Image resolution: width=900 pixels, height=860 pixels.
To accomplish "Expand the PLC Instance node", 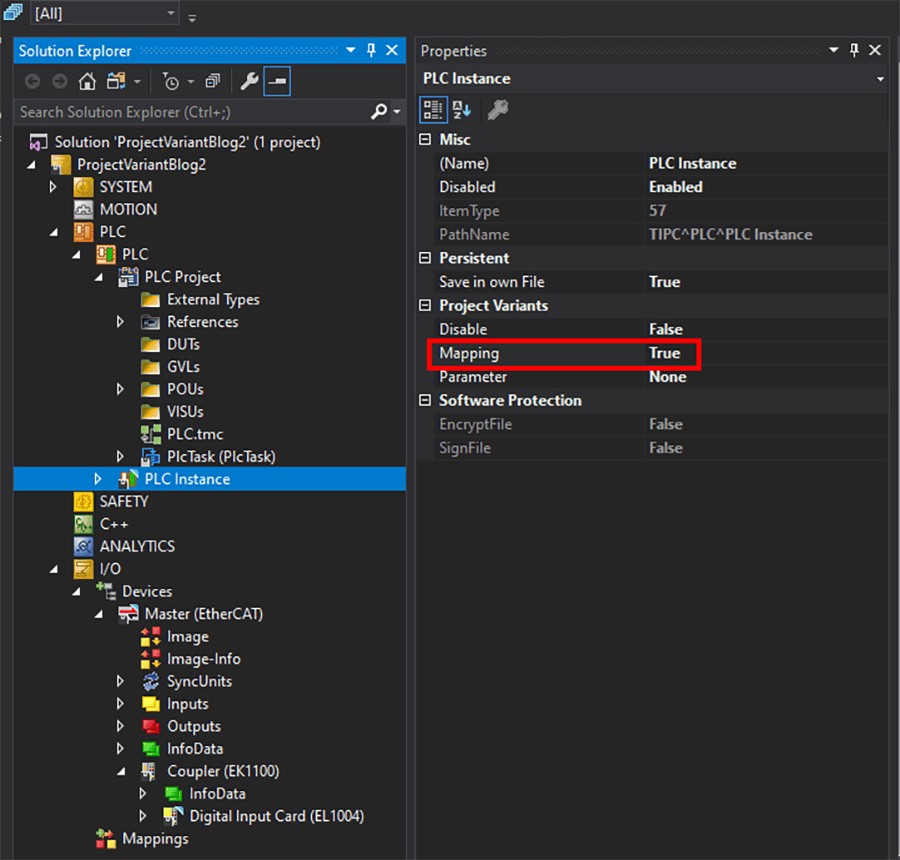I will pyautogui.click(x=98, y=479).
